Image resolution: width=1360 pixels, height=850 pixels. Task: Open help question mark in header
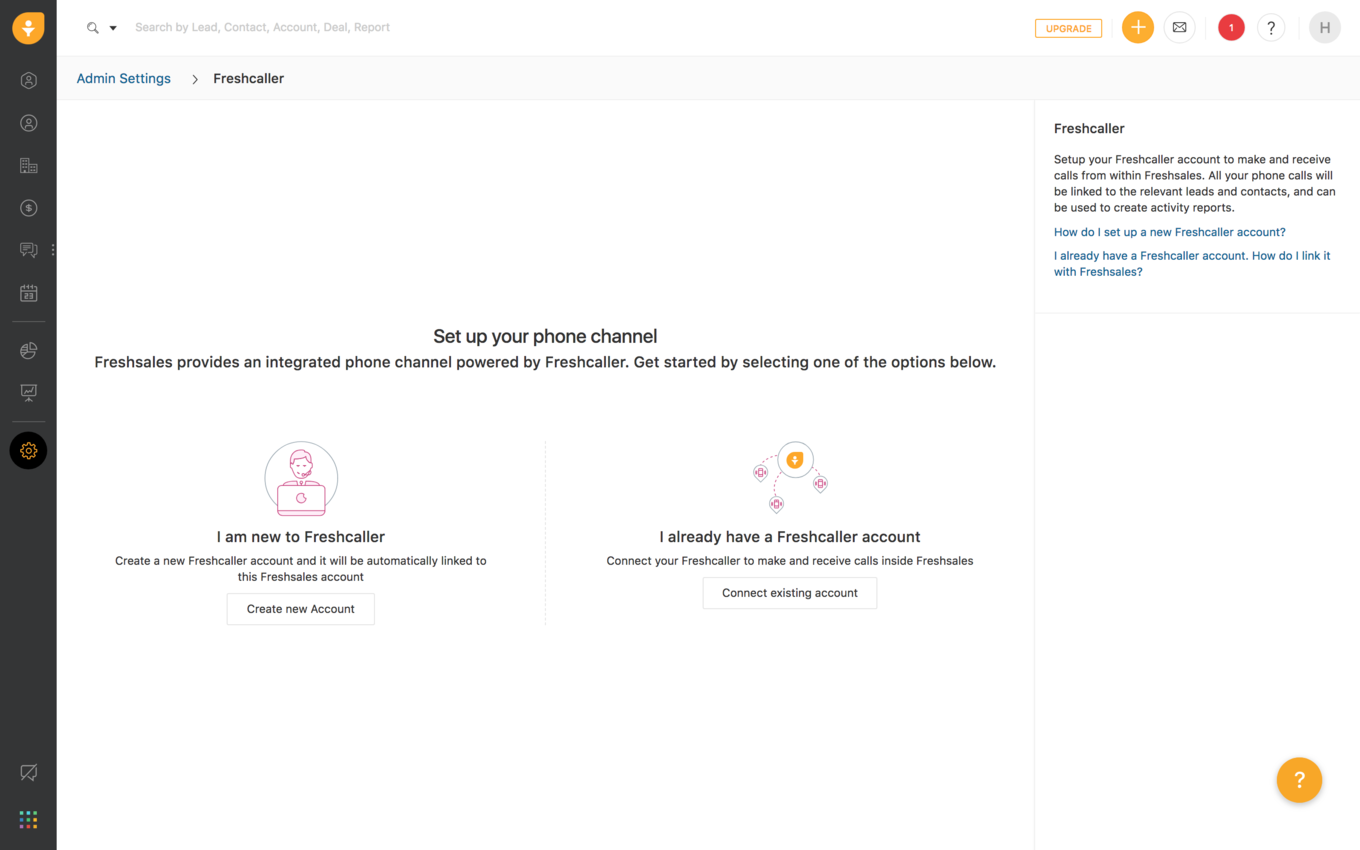1271,28
